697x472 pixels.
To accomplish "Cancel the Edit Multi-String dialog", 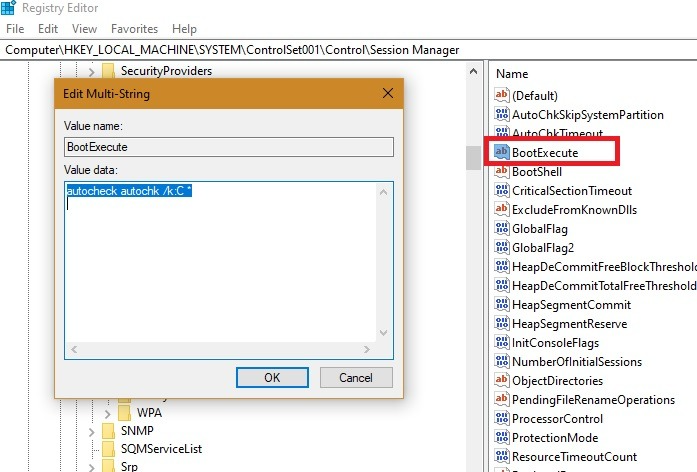I will click(x=356, y=377).
